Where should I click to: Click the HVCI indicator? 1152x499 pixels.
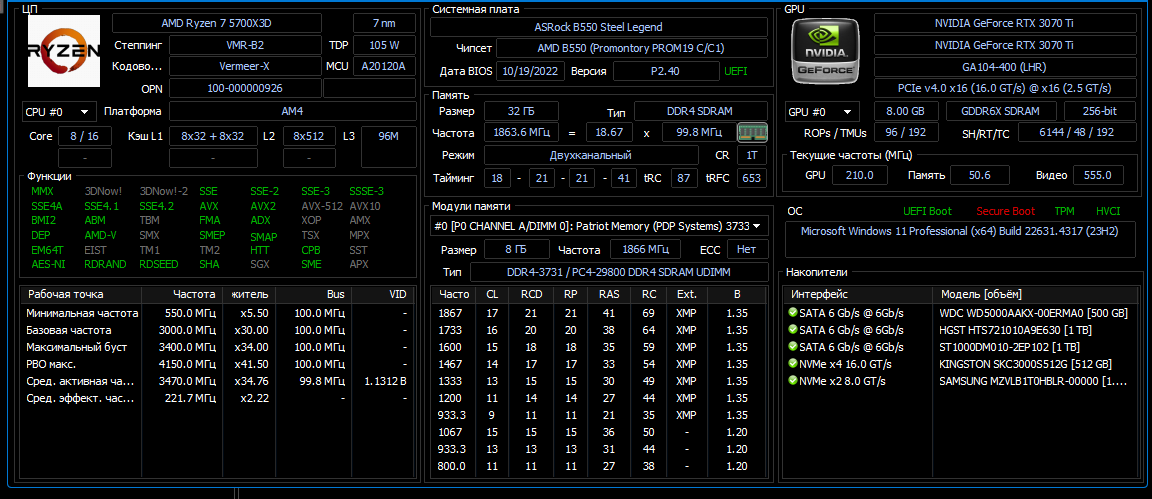(1108, 211)
